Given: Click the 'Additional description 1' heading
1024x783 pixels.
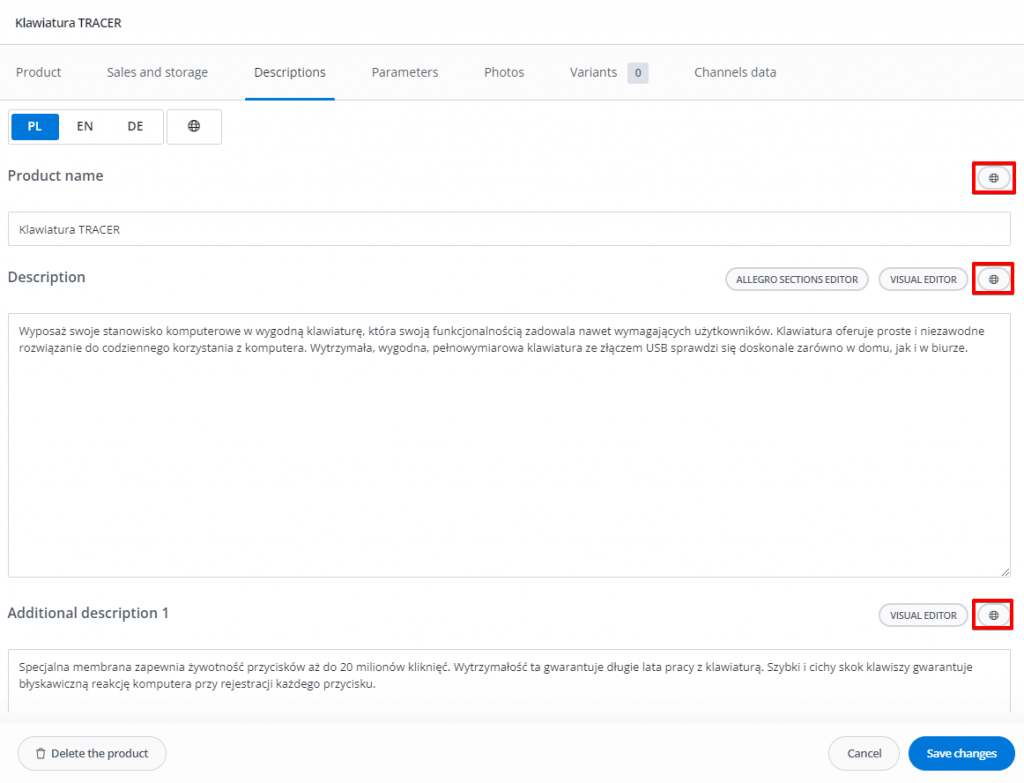Looking at the screenshot, I should [x=88, y=613].
